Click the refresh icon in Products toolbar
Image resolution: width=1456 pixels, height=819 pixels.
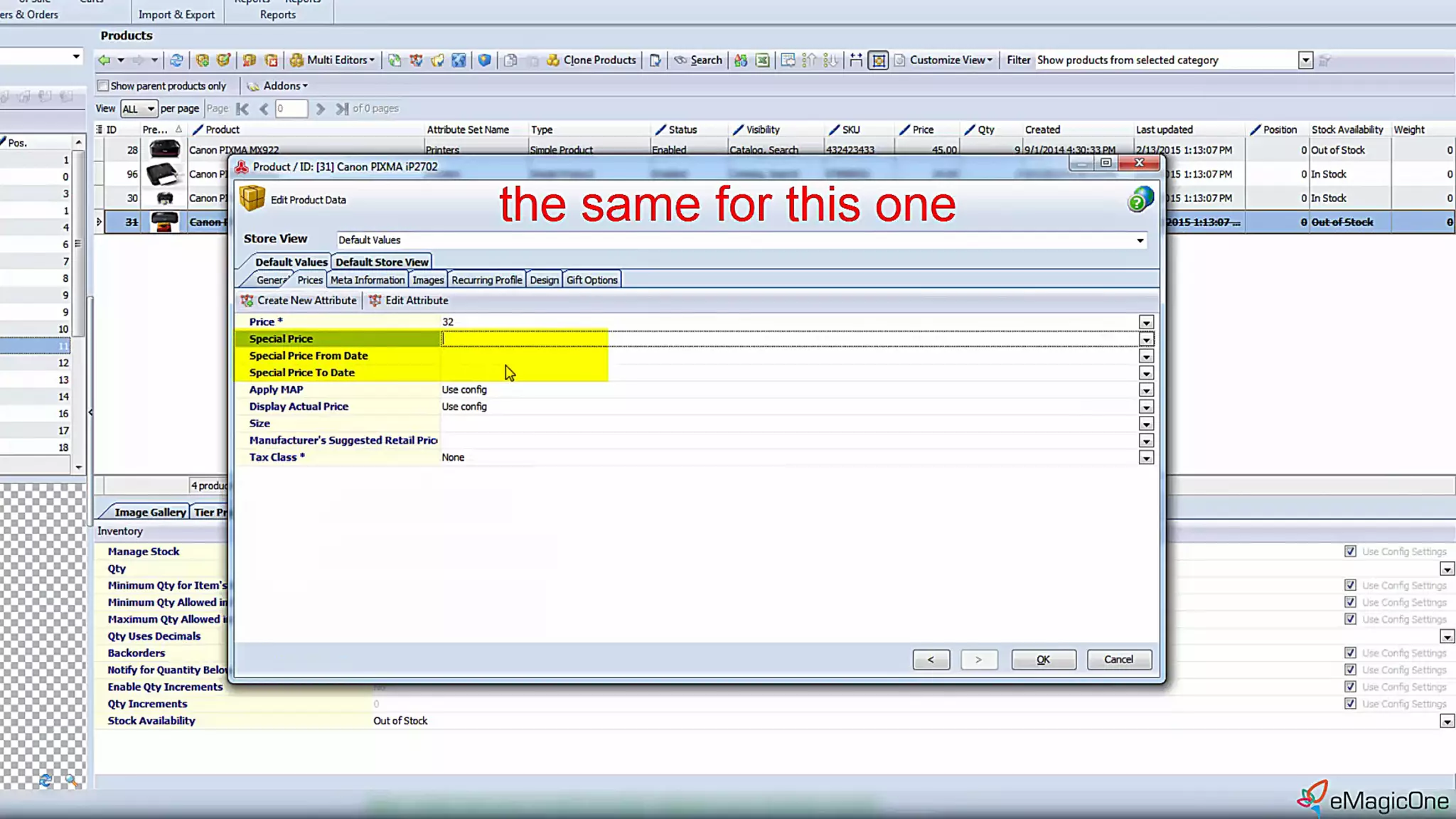pos(176,60)
